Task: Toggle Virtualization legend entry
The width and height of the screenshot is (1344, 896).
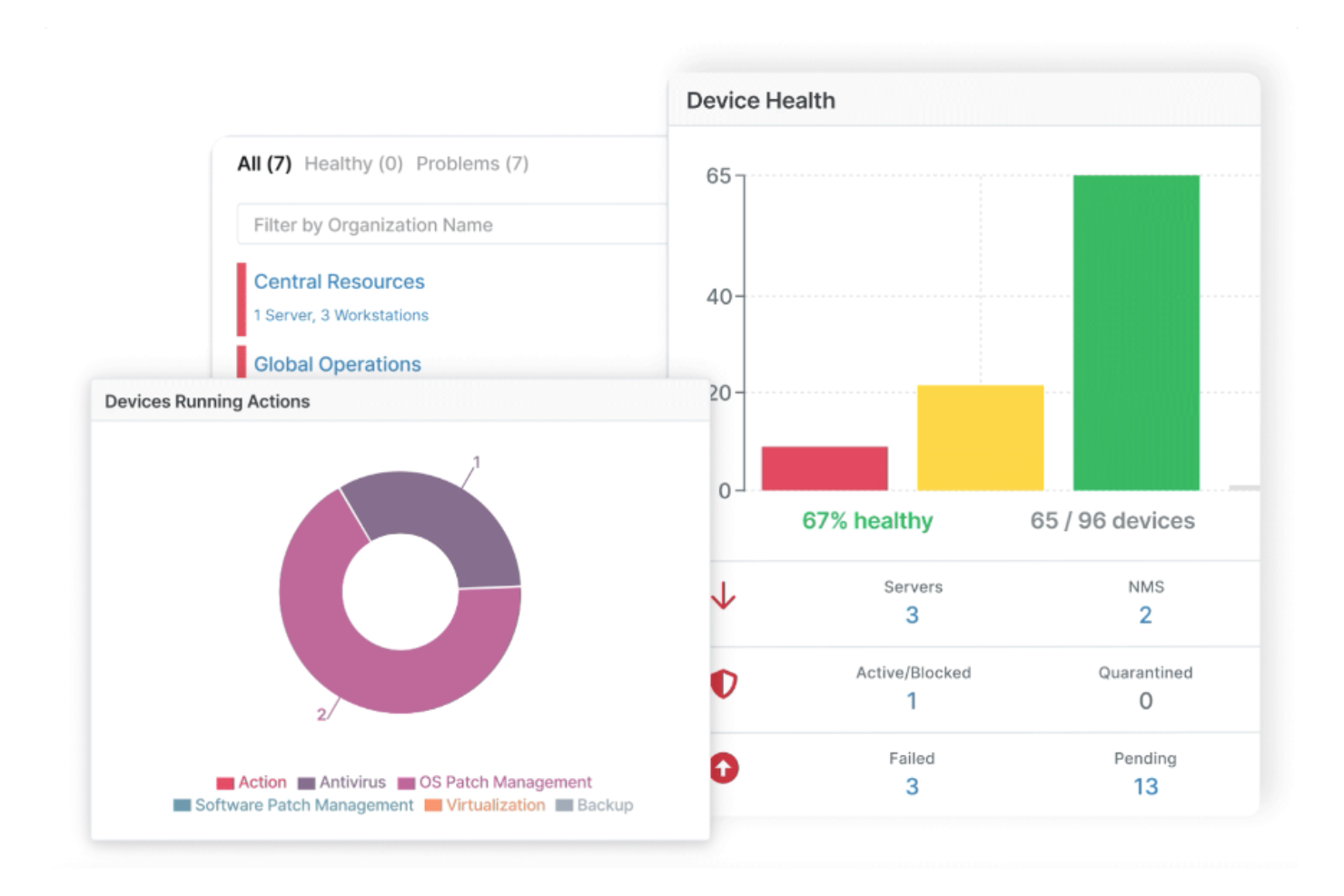Action: pos(485,805)
